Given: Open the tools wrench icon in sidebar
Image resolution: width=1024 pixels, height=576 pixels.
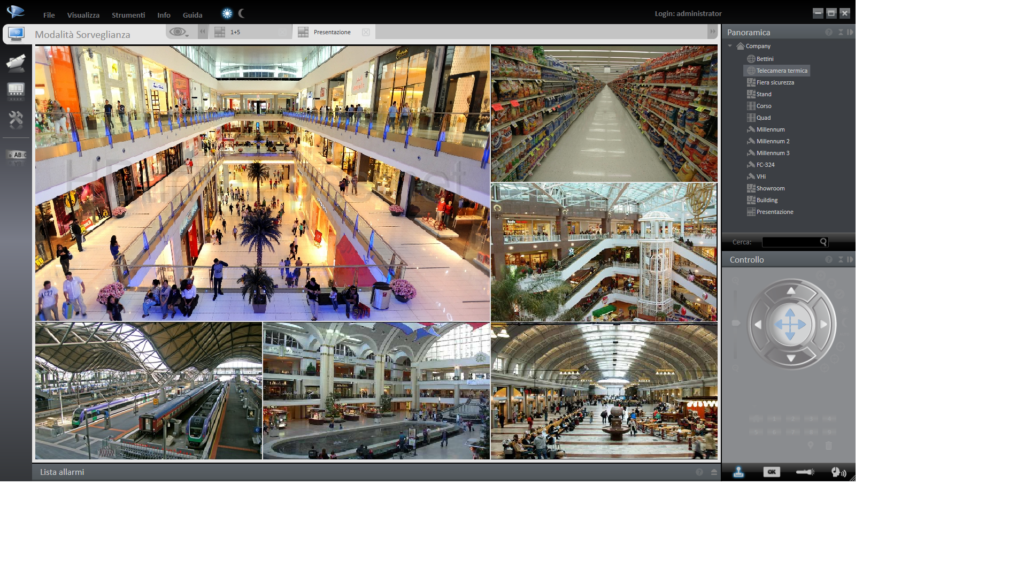Looking at the screenshot, I should coord(15,120).
